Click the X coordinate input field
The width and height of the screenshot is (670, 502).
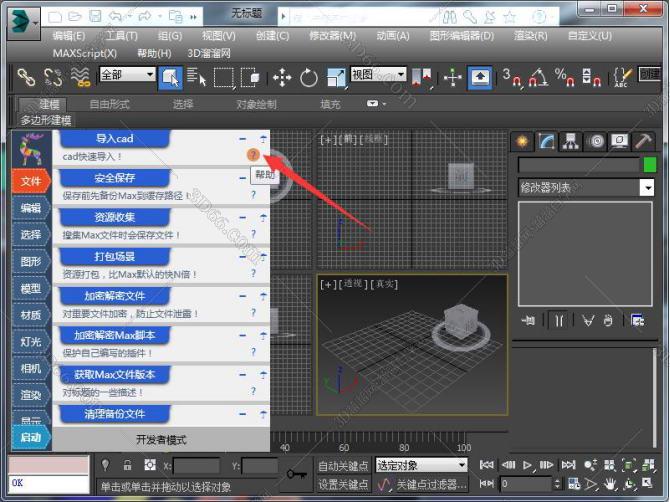(196, 465)
